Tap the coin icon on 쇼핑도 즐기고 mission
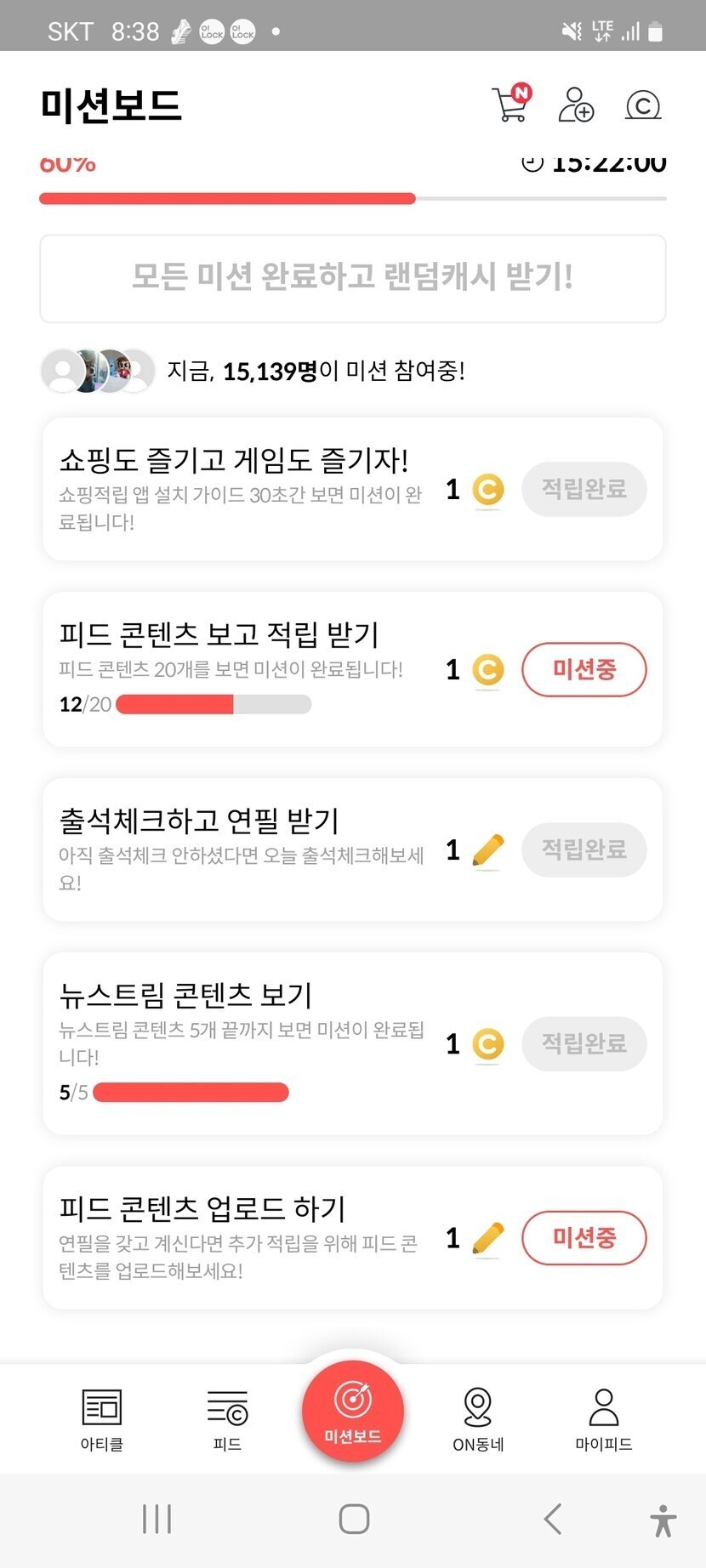 point(488,490)
